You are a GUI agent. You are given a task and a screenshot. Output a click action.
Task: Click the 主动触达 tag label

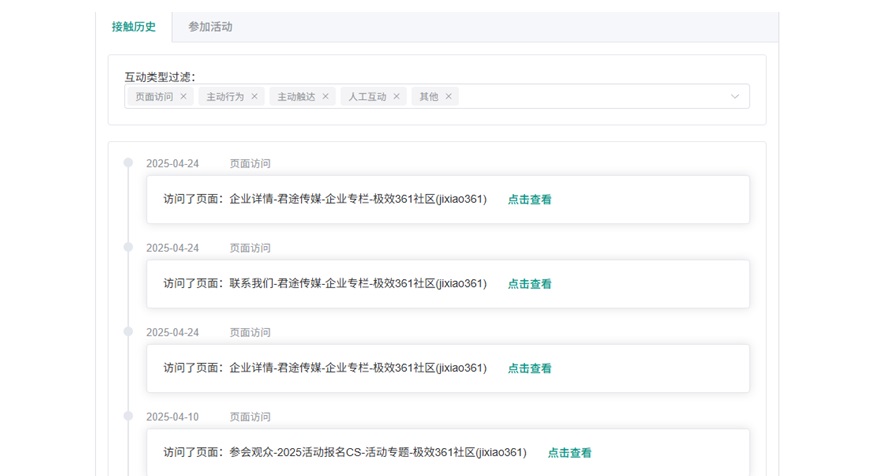click(296, 97)
